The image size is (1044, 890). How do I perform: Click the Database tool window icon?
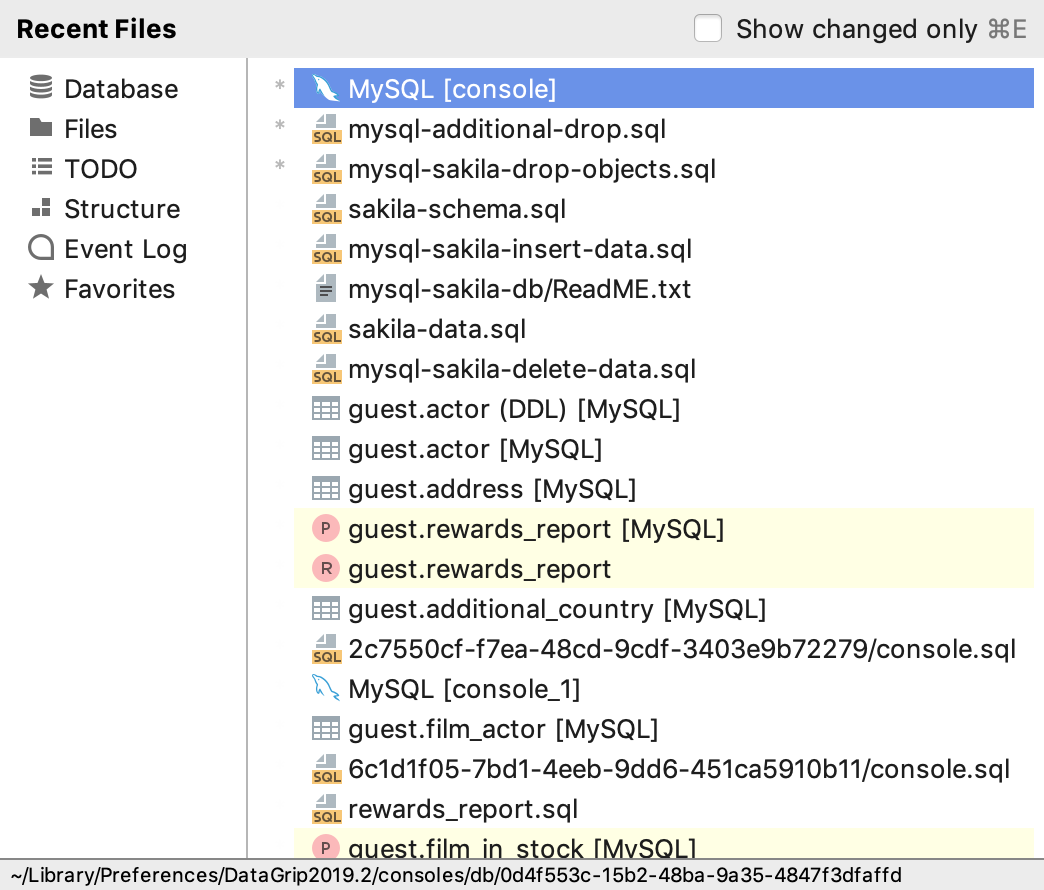click(41, 87)
